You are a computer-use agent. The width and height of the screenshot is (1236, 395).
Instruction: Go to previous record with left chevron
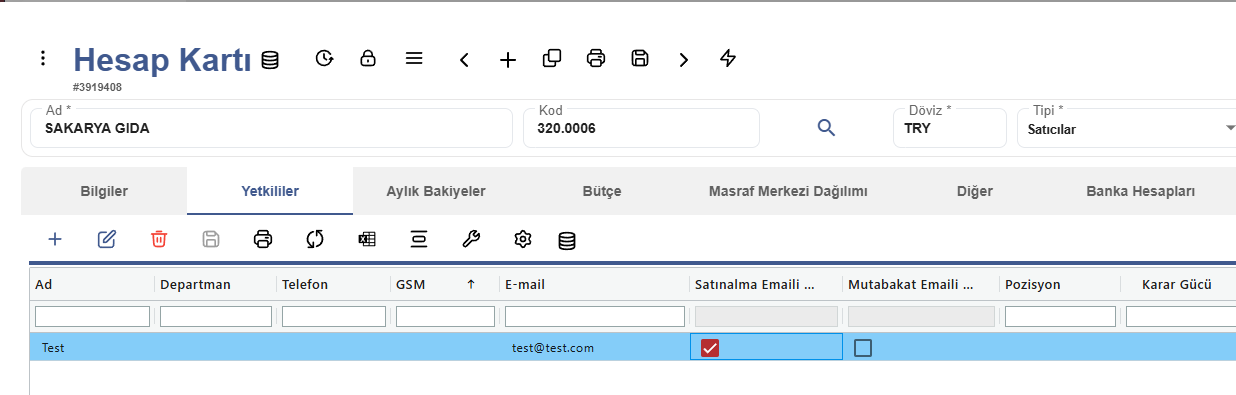click(464, 60)
